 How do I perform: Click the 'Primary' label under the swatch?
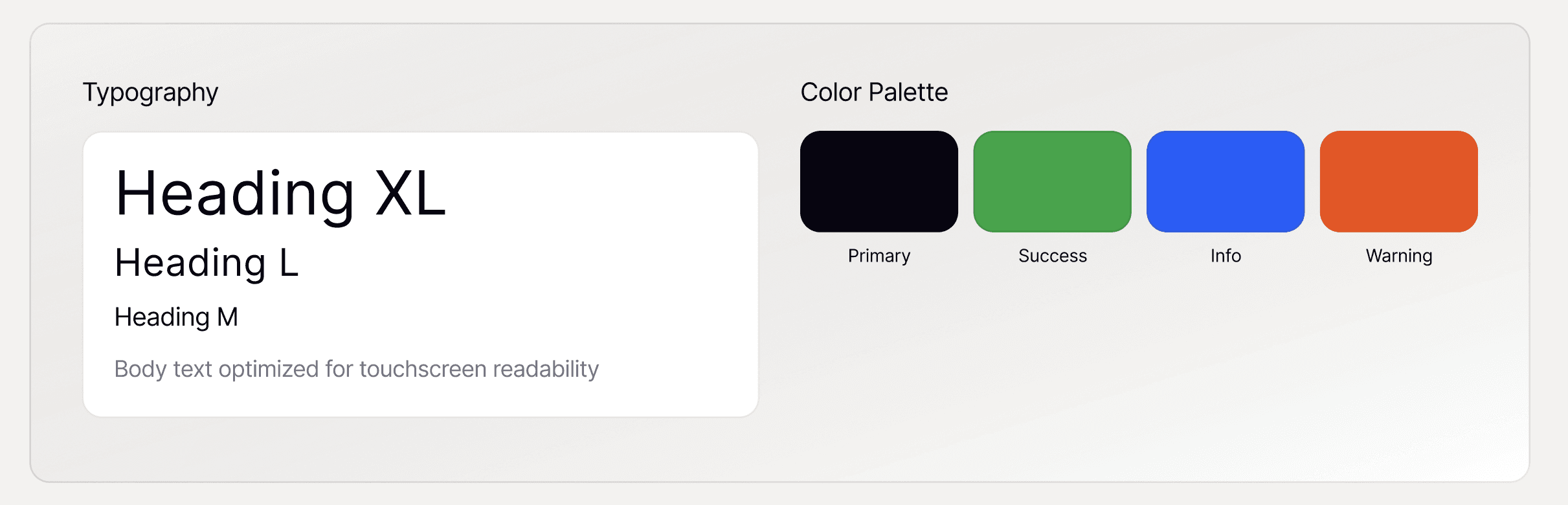[879, 256]
